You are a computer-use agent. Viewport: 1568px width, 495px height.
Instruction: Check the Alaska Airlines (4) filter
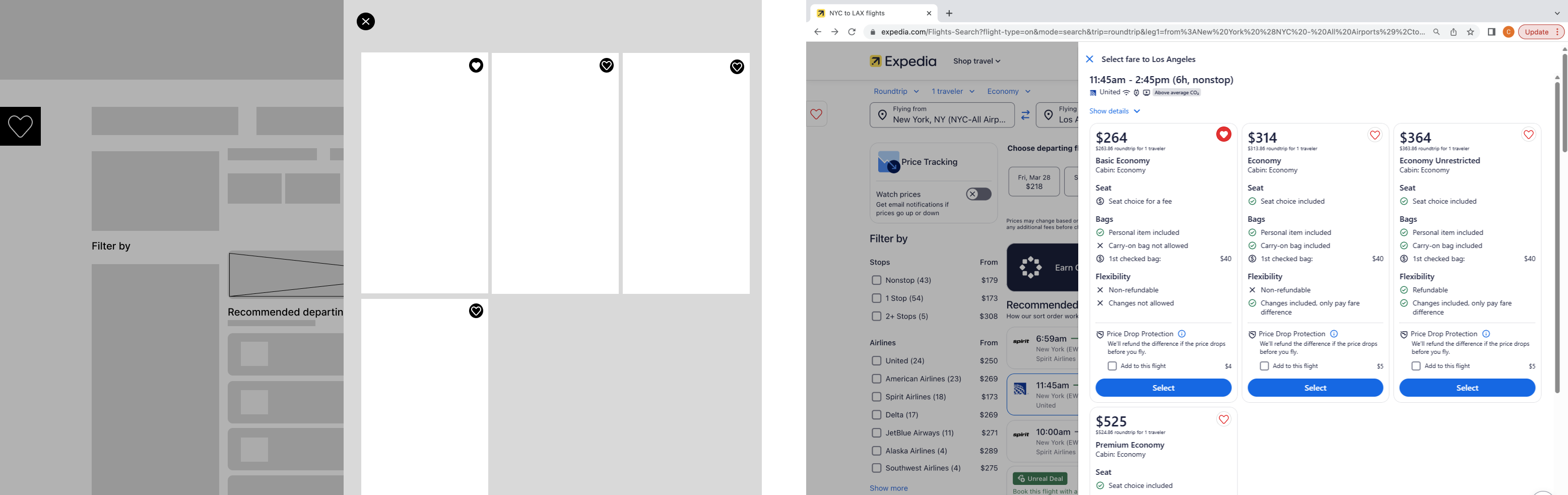coord(876,451)
